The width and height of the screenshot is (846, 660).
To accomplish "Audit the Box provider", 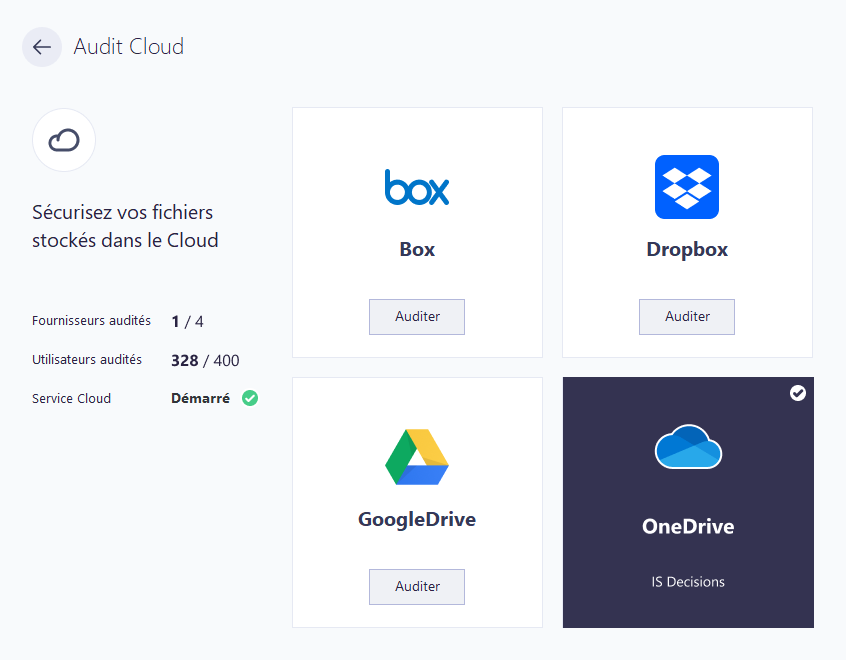I will 417,317.
